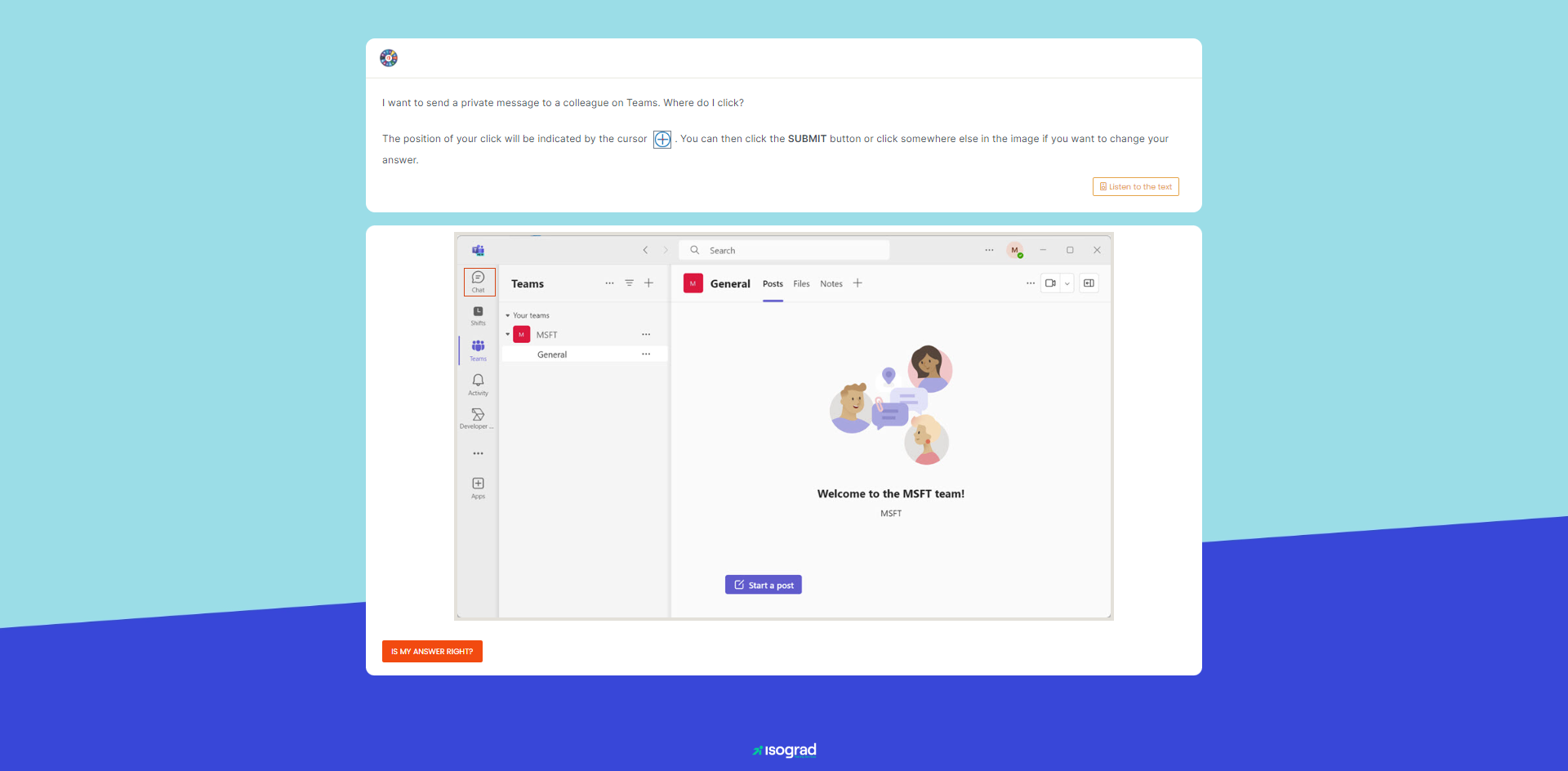Open the Shifts app in sidebar
Viewport: 1568px width, 771px height.
479,316
